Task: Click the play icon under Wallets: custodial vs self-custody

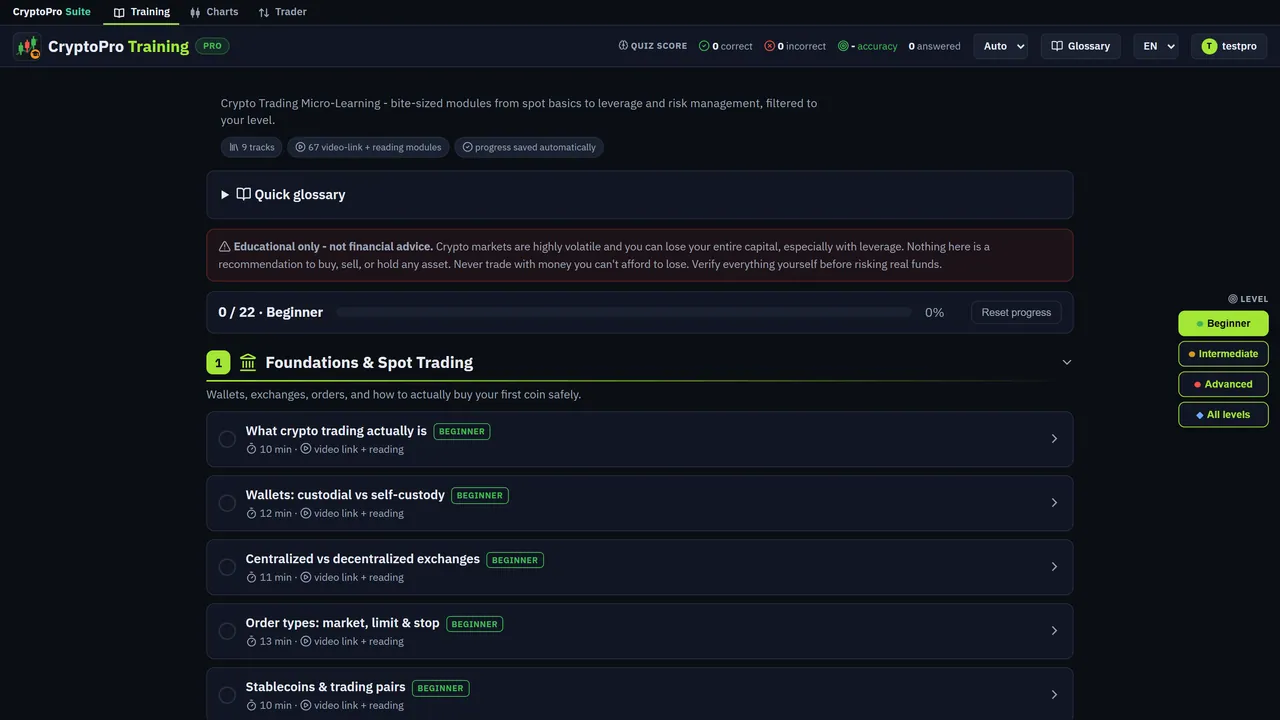Action: (306, 513)
